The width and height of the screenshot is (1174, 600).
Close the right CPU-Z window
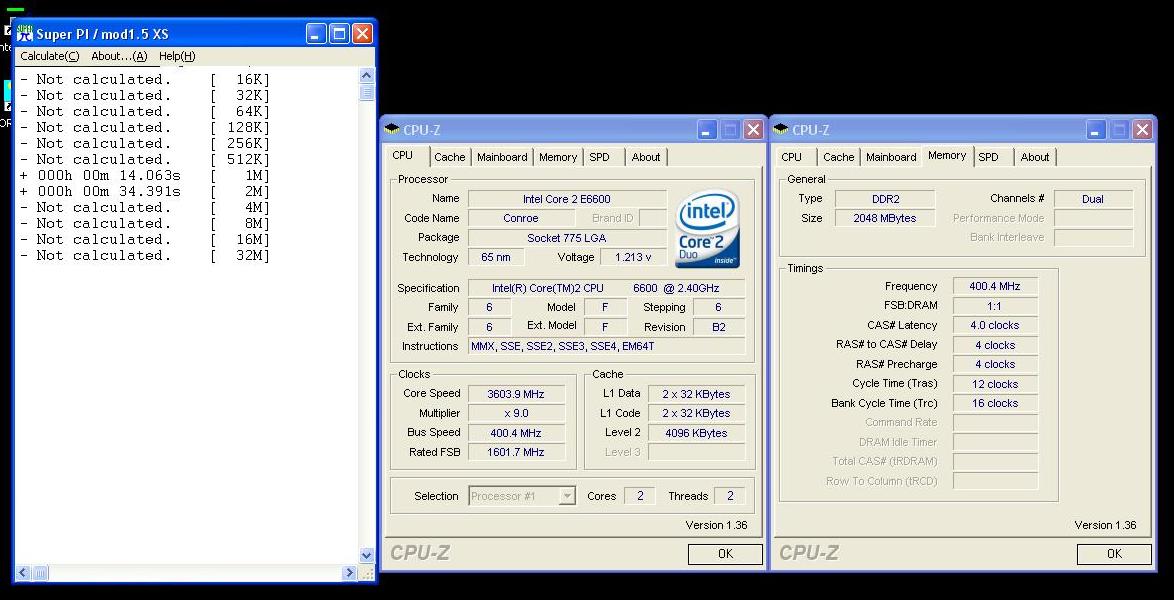pos(1142,130)
